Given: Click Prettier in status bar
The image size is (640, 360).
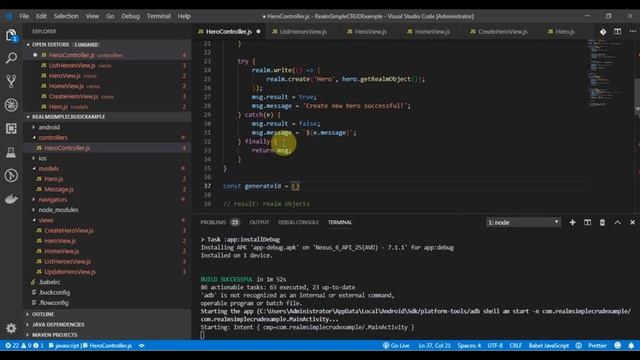Looking at the screenshot, I should point(597,346).
